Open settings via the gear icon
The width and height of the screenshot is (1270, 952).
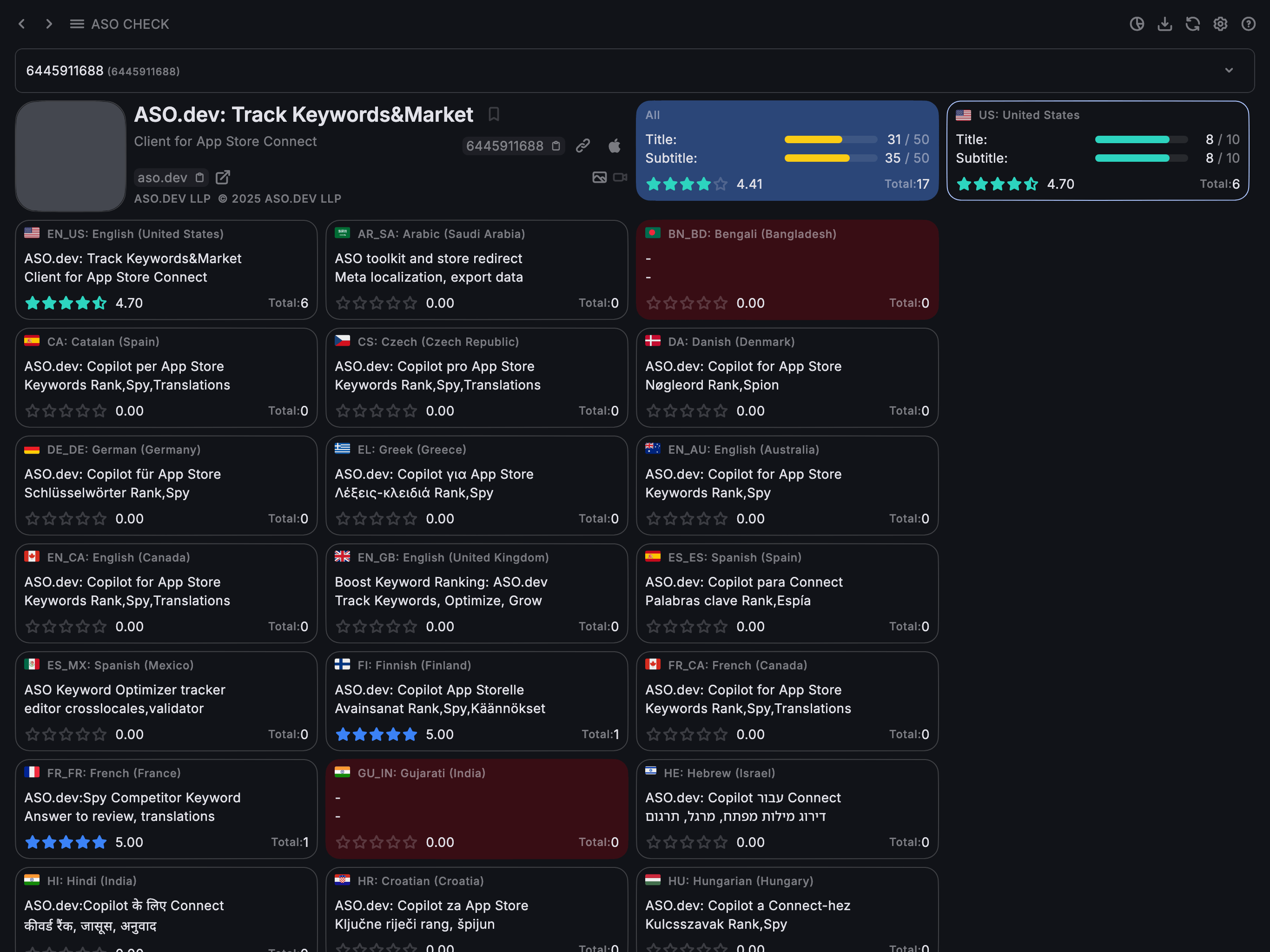click(x=1220, y=24)
